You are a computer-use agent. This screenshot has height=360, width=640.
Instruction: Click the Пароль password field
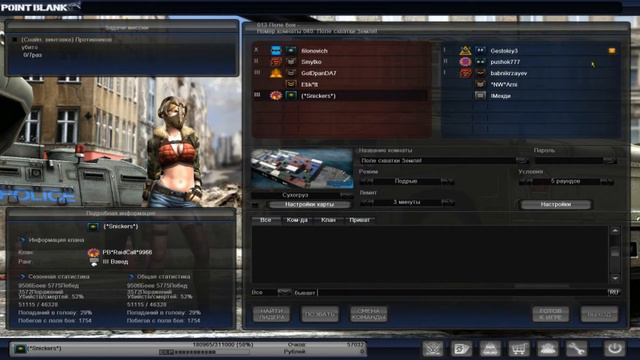[569, 160]
